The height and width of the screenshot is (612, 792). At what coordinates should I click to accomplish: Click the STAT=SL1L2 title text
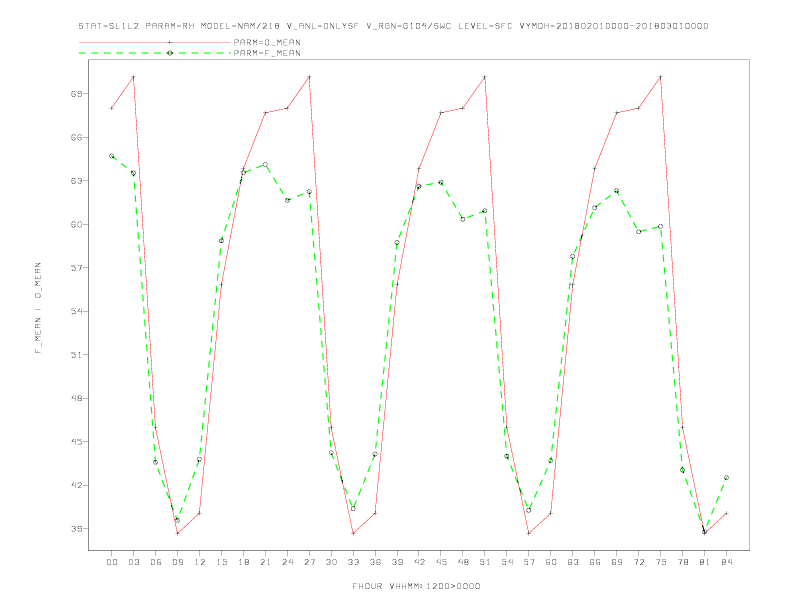point(109,26)
